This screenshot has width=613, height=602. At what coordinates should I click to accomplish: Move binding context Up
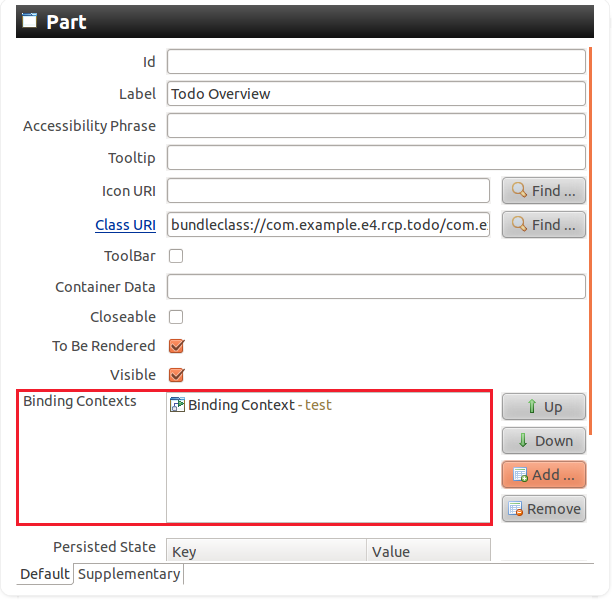(x=543, y=407)
